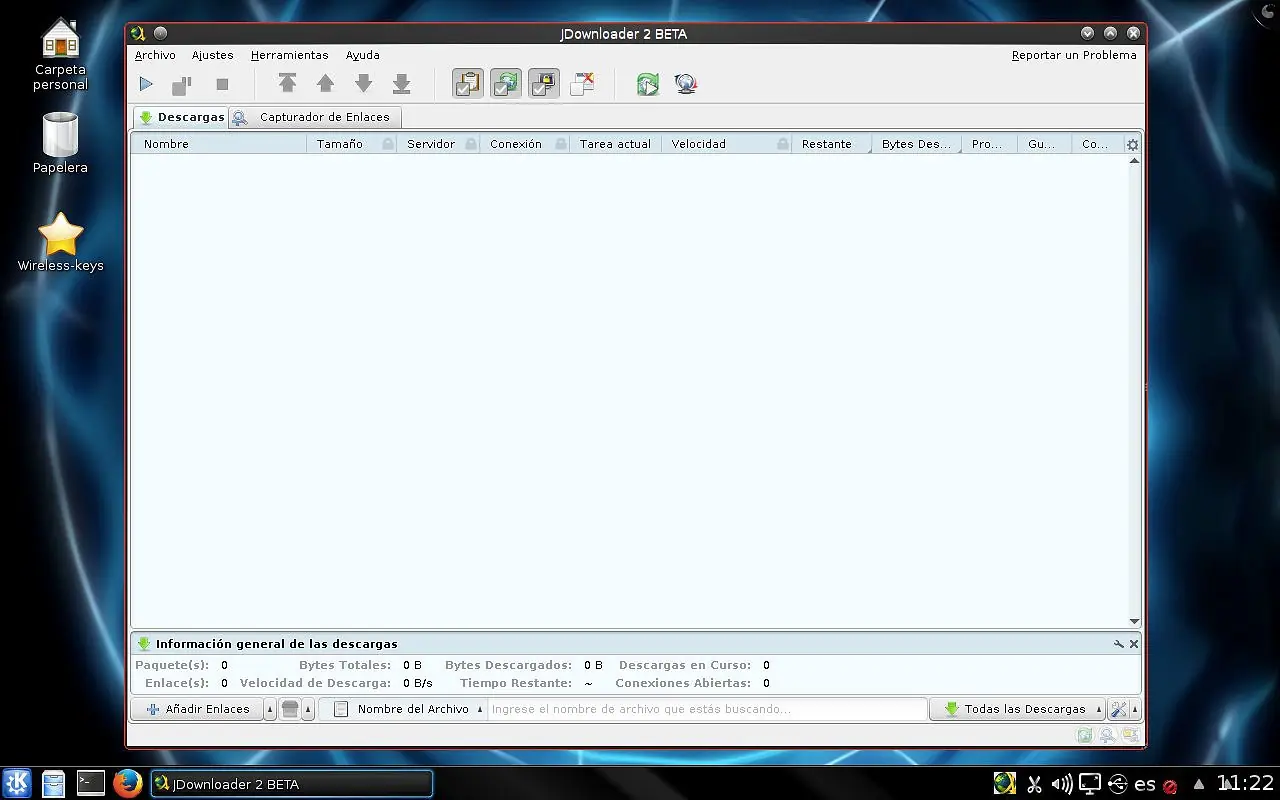Open the Todas las Descargas filter dropdown

pos(1017,709)
